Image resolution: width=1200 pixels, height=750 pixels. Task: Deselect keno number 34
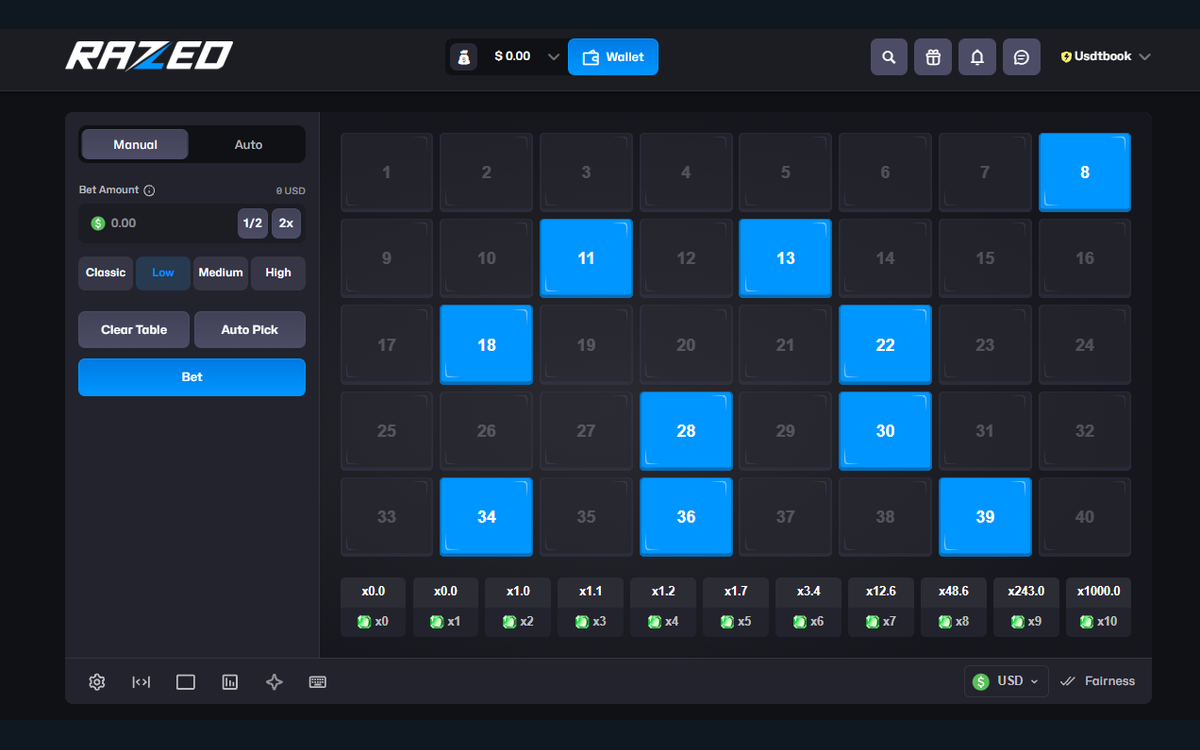[486, 517]
